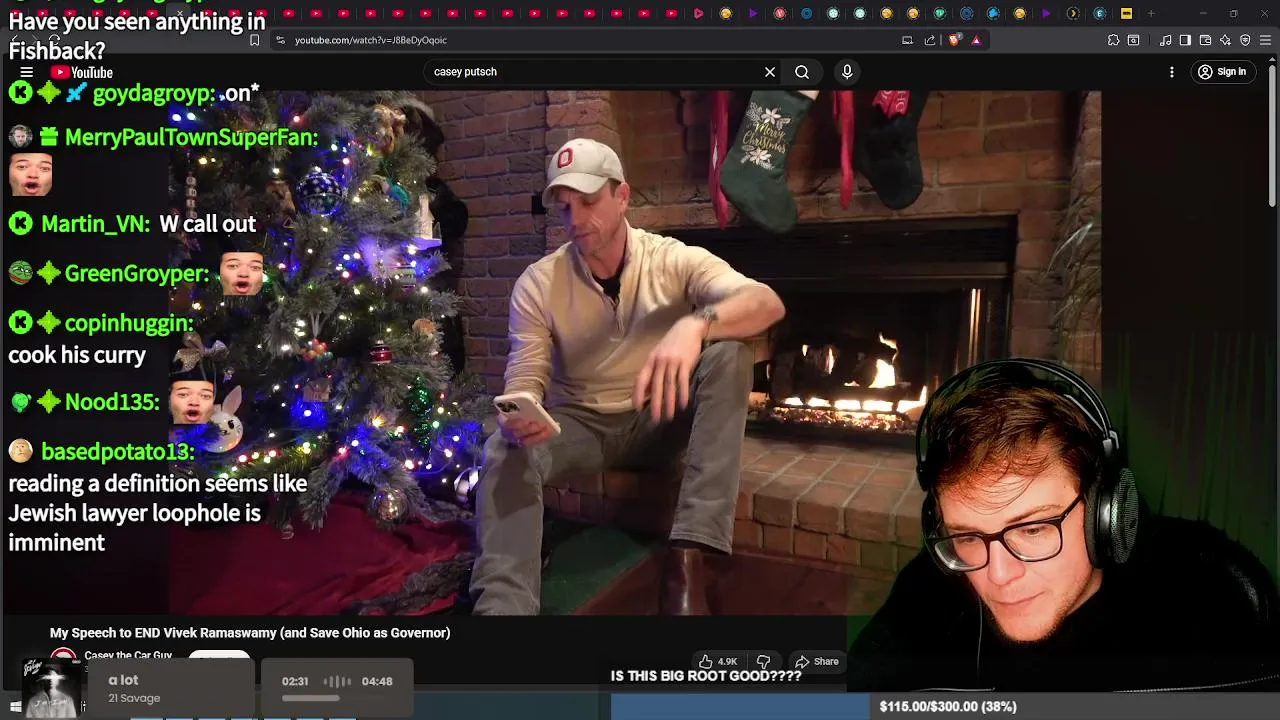Open the Brave VPN shield icon

pos(1245,40)
